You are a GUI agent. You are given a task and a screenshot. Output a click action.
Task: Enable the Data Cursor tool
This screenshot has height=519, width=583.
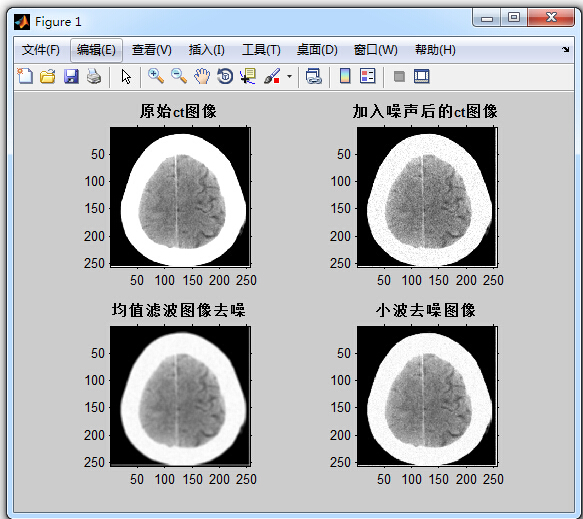248,76
